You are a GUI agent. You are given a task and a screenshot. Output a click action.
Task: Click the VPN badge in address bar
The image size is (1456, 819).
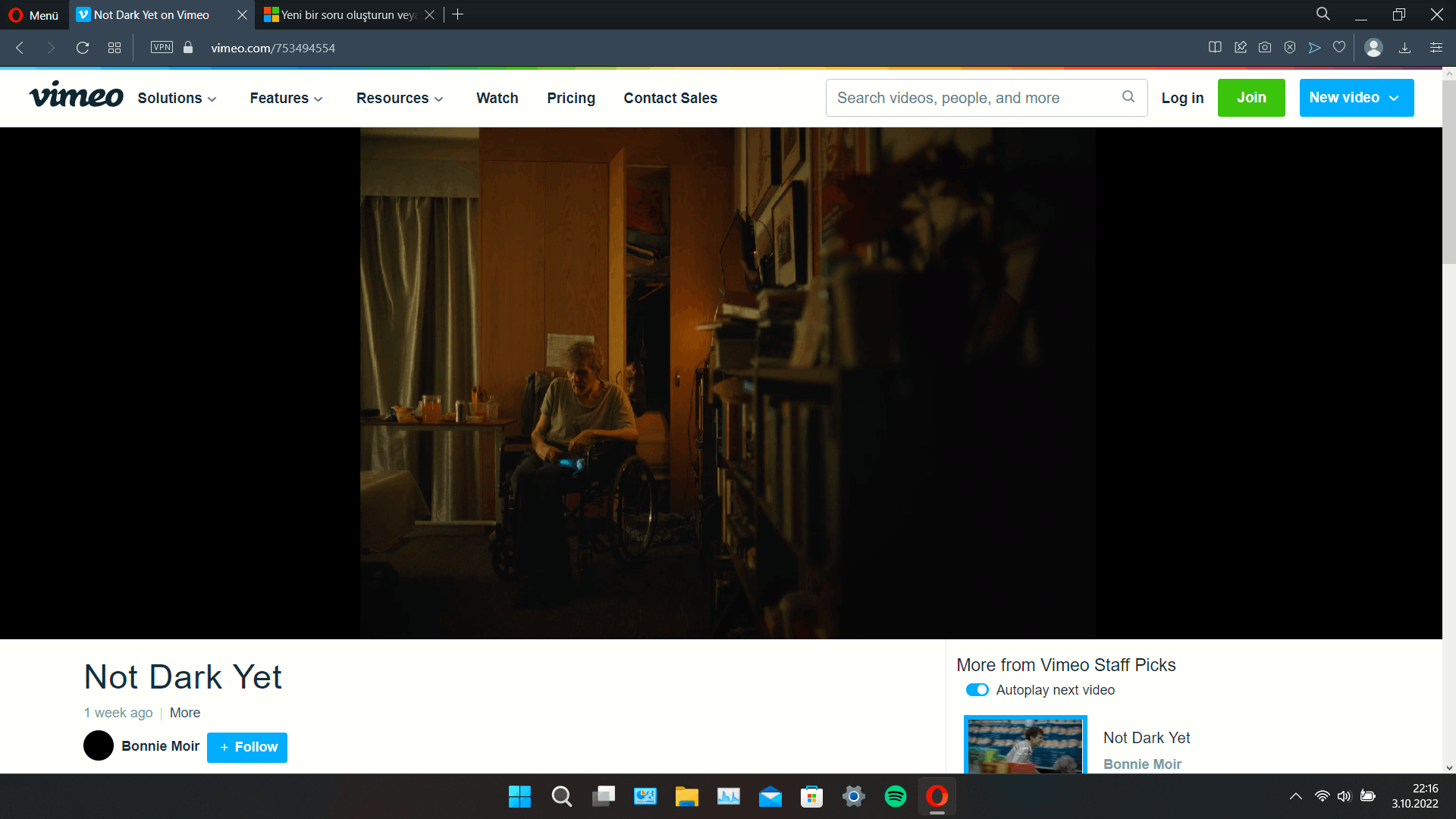coord(162,47)
